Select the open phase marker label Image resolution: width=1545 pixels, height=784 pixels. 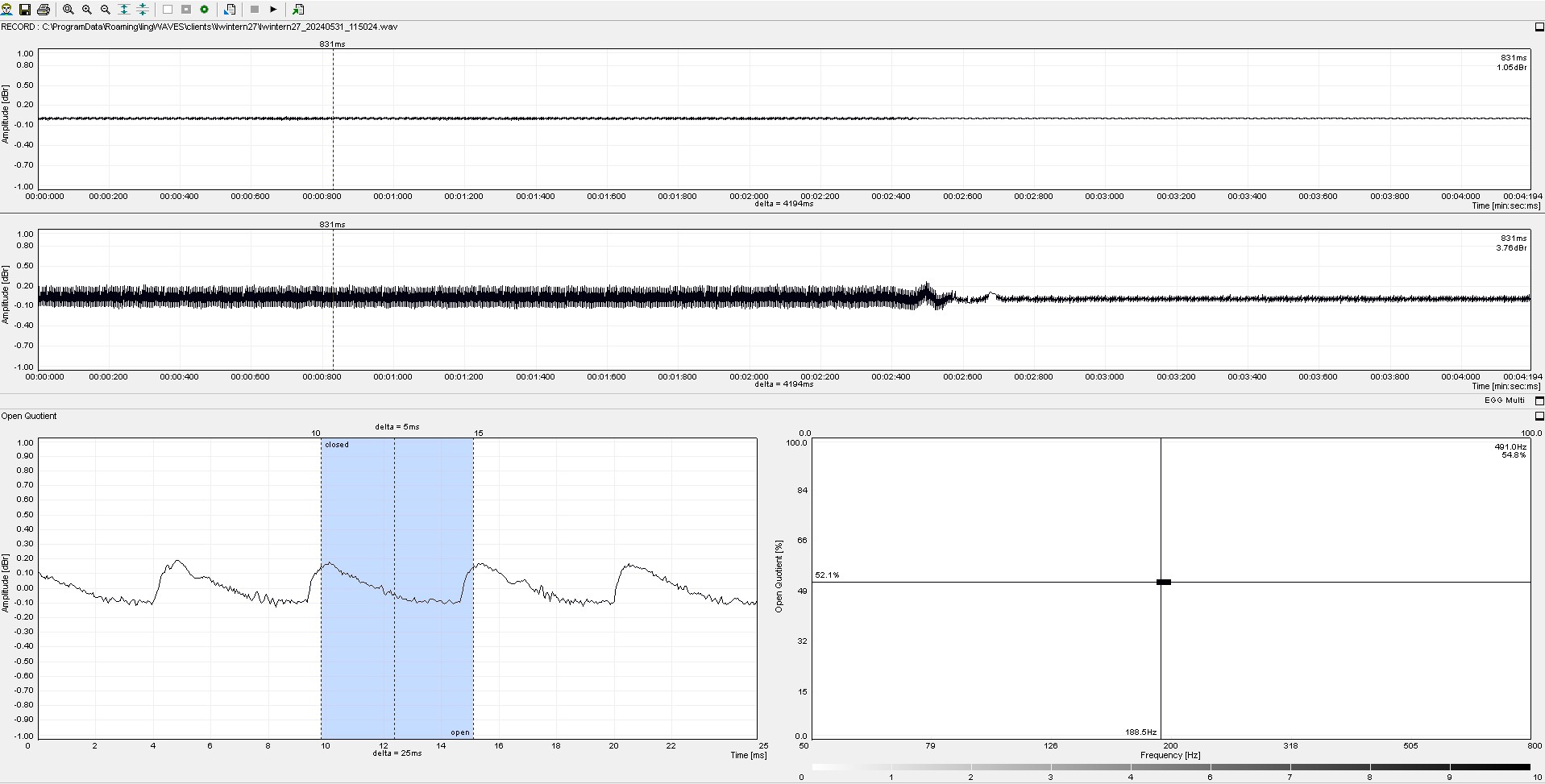[x=460, y=732]
